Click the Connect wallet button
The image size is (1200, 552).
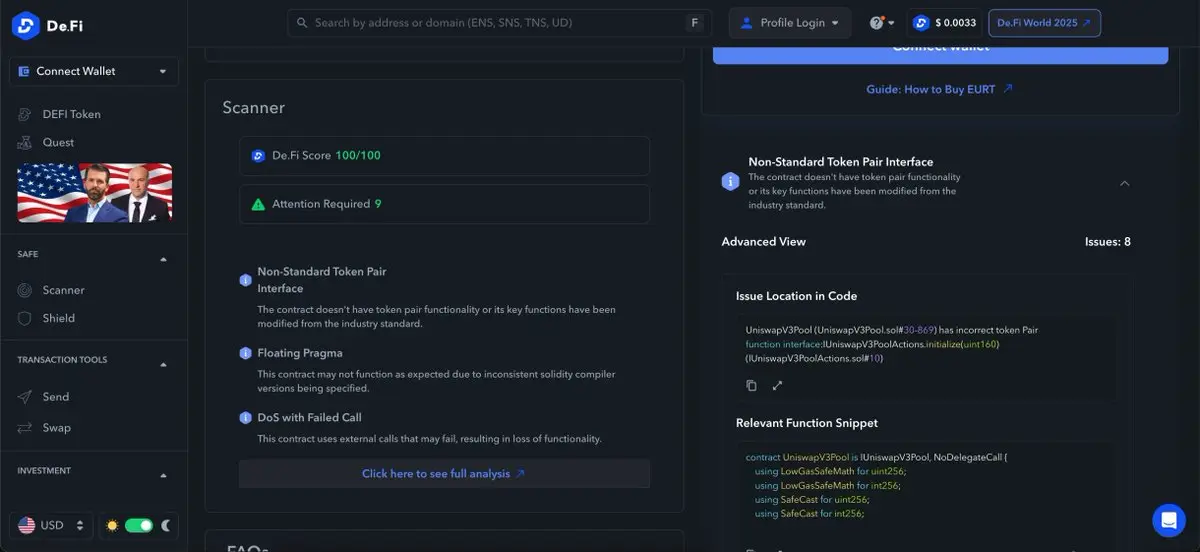click(x=940, y=52)
